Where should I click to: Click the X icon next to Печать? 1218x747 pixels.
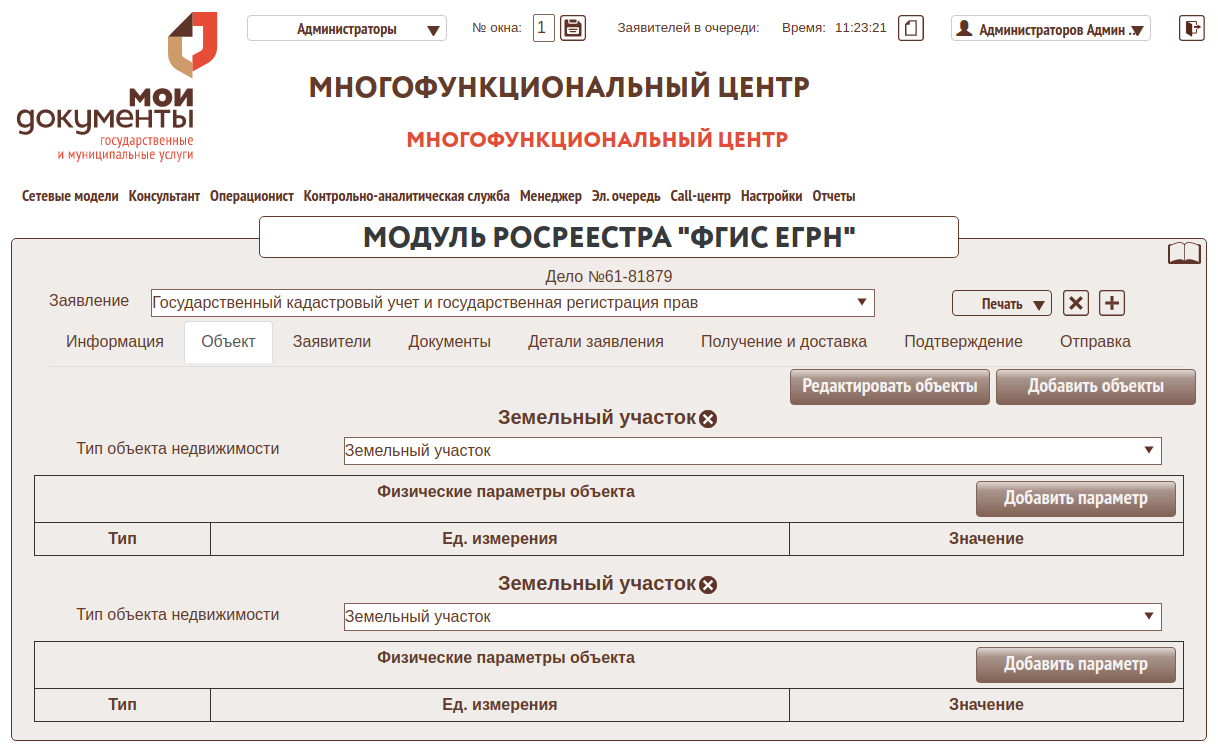coord(1076,303)
